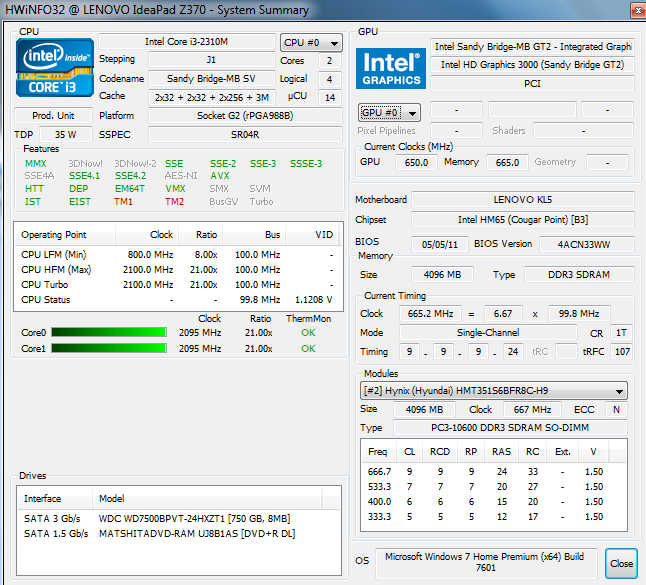Select the WDC WD7500BPVT drive row
Image resolution: width=646 pixels, height=585 pixels.
[x=179, y=518]
